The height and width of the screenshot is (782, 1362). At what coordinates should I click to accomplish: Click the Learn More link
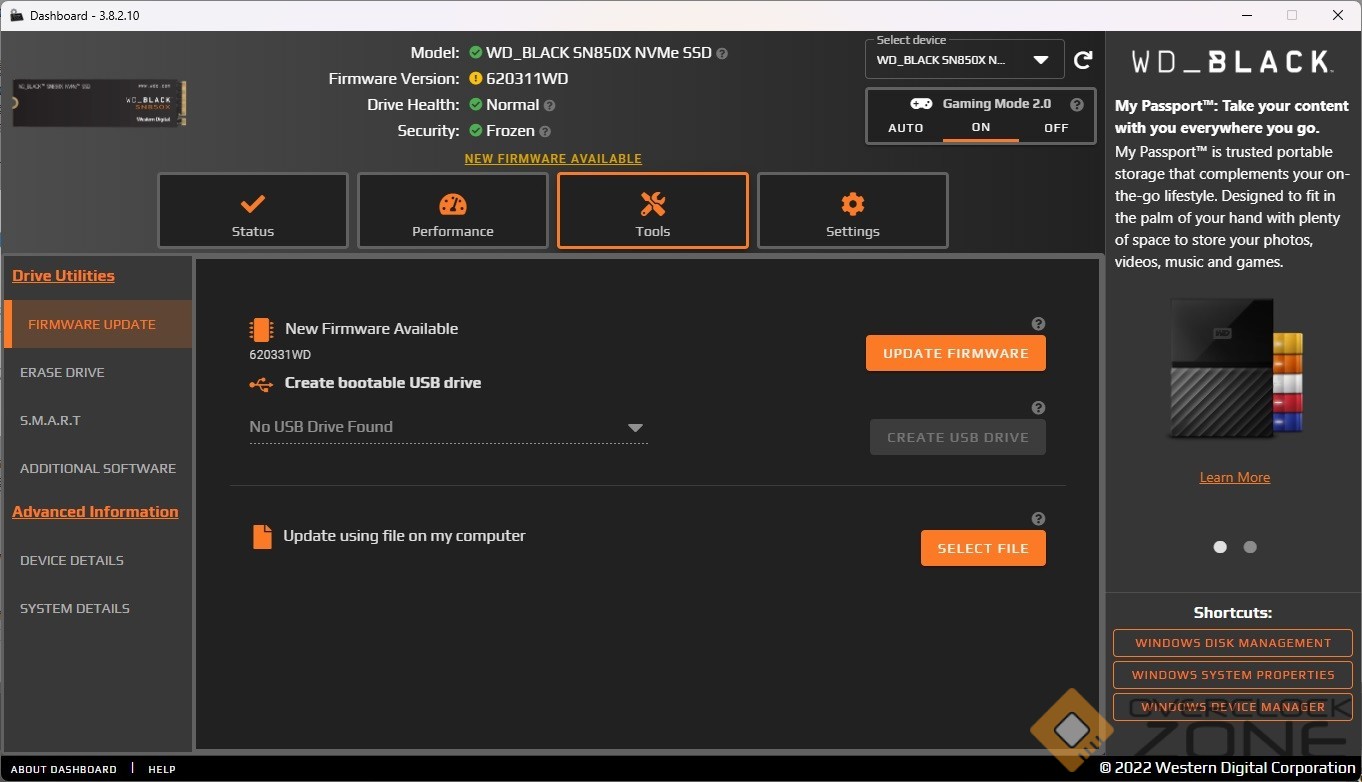pyautogui.click(x=1235, y=477)
